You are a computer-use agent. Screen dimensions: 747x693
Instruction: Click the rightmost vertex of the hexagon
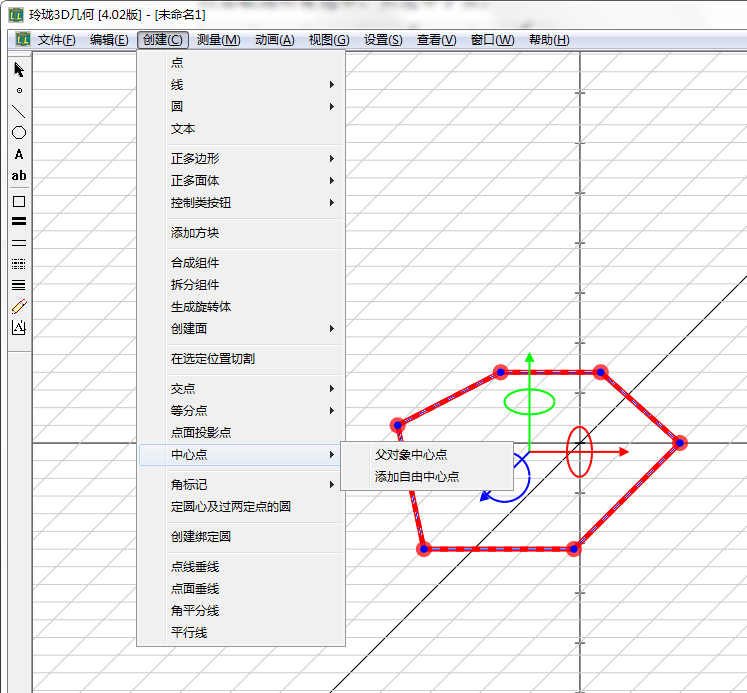(679, 443)
